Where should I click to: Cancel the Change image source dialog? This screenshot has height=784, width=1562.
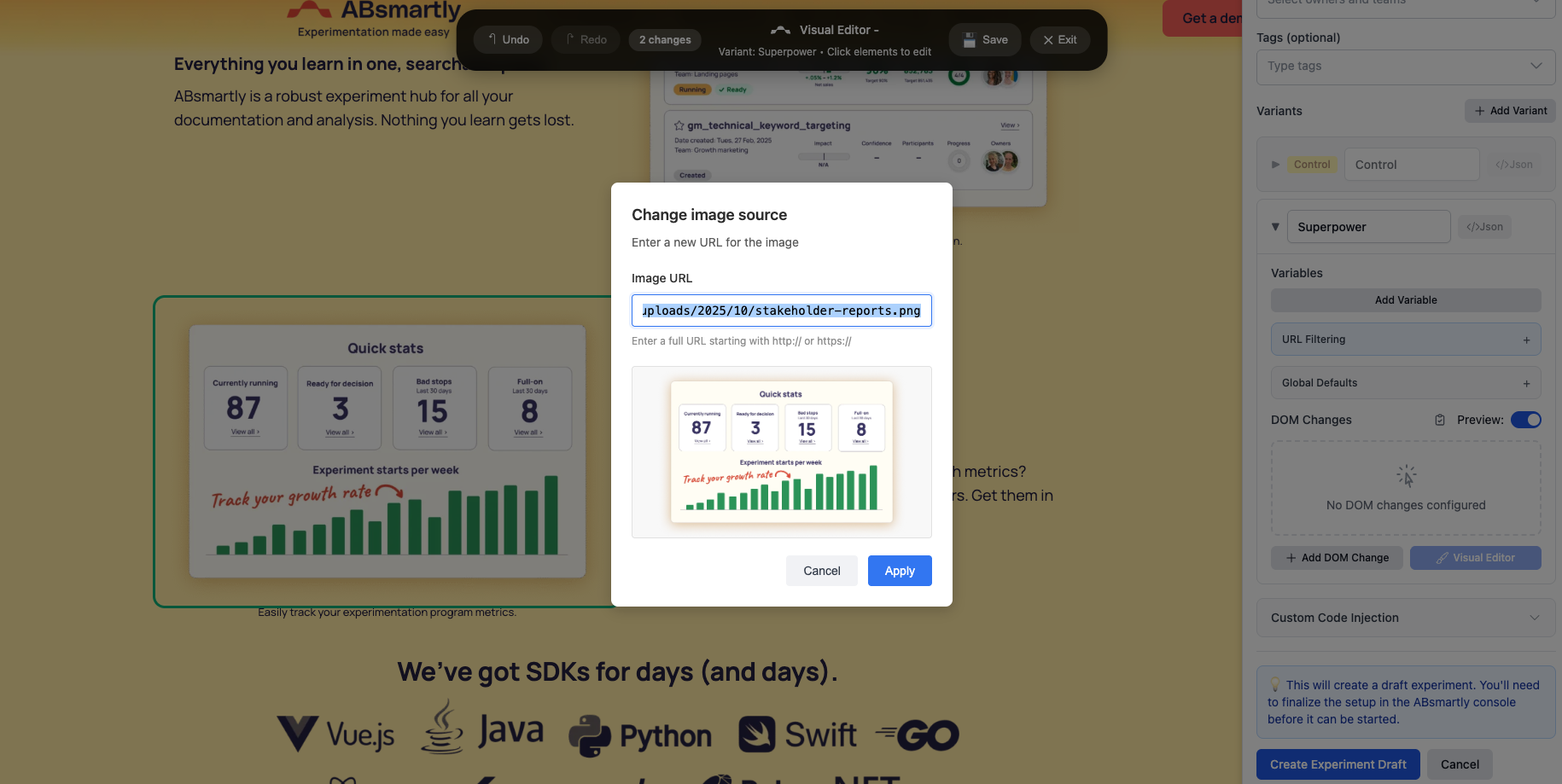[821, 571]
